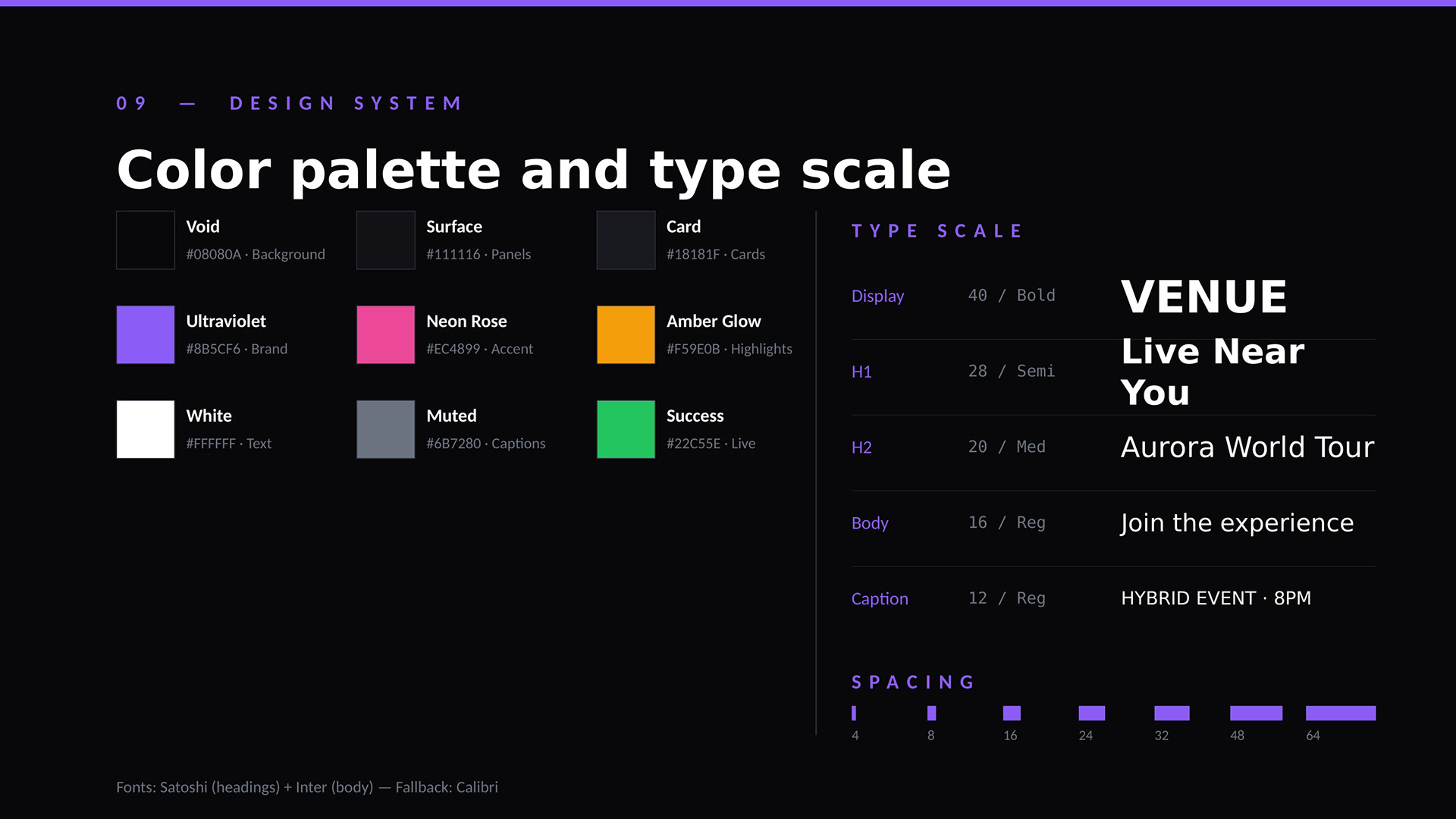Select the 09 Design System section label

click(289, 103)
